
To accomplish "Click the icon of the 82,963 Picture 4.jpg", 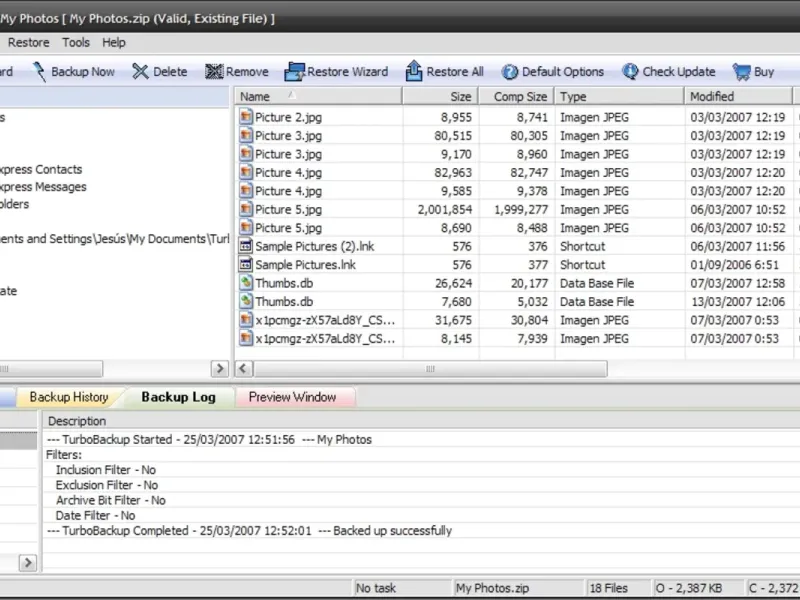I will pos(246,172).
